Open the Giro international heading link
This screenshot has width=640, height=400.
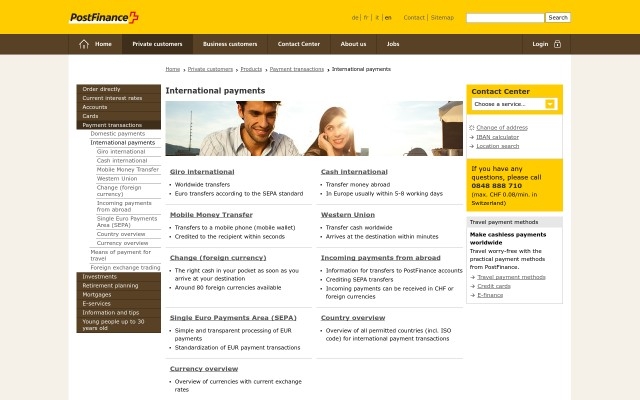[202, 172]
